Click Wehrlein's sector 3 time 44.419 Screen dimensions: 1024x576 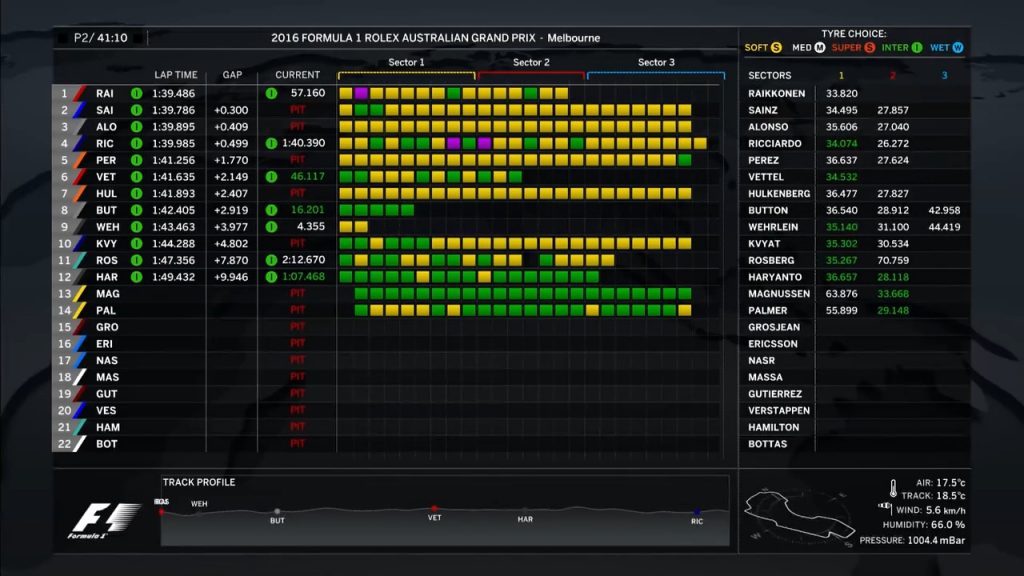coord(944,227)
